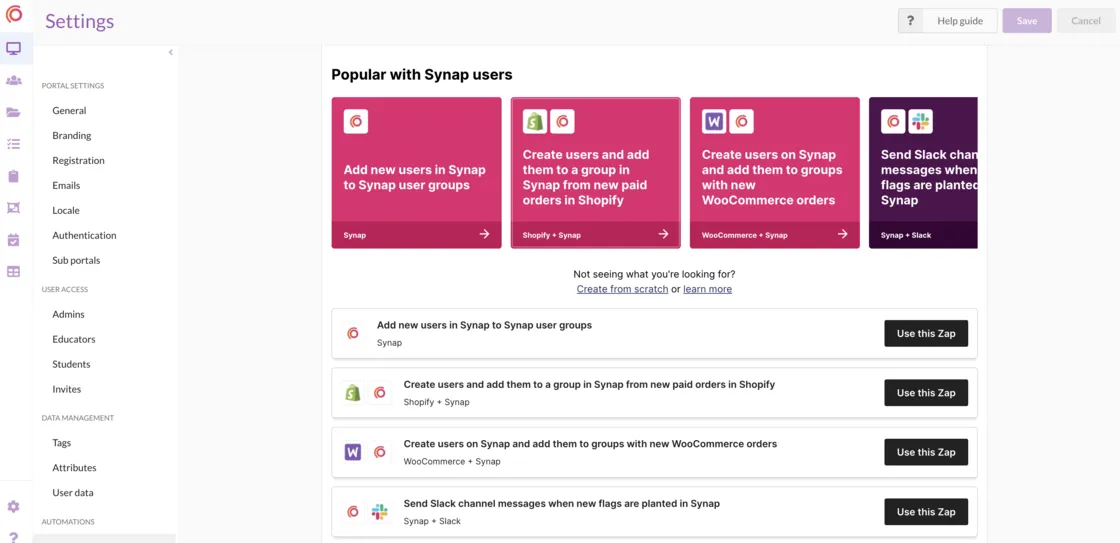Open the Shopify paid orders card
This screenshot has width=1120, height=543.
click(596, 173)
